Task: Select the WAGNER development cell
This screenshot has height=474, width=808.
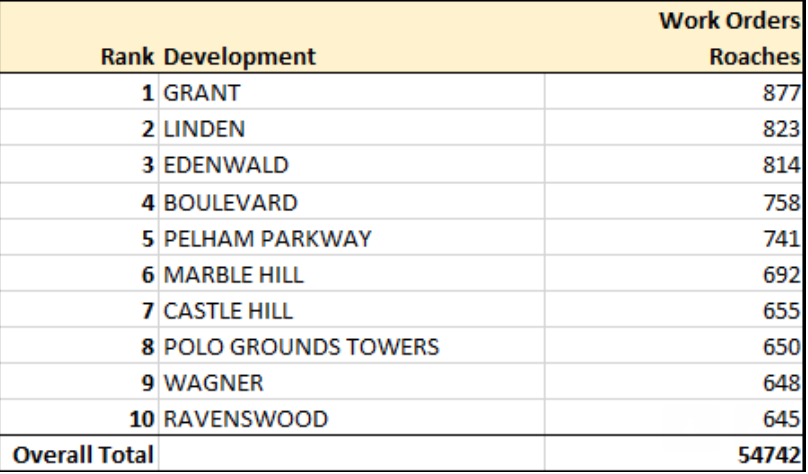Action: [x=351, y=382]
